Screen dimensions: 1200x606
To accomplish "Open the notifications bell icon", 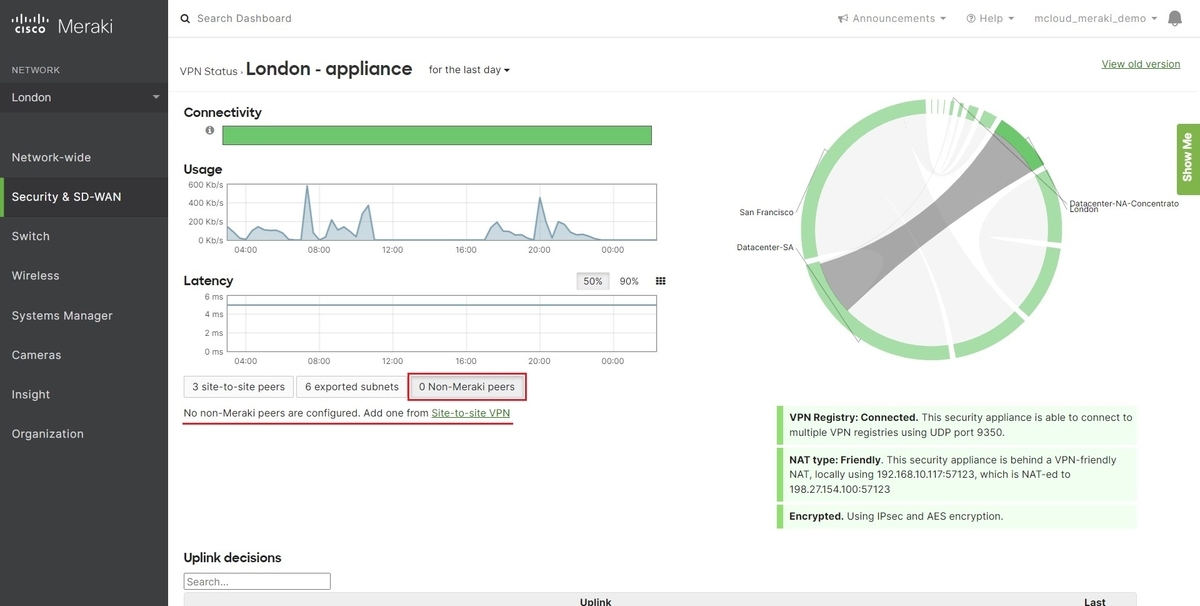I will (x=1175, y=19).
